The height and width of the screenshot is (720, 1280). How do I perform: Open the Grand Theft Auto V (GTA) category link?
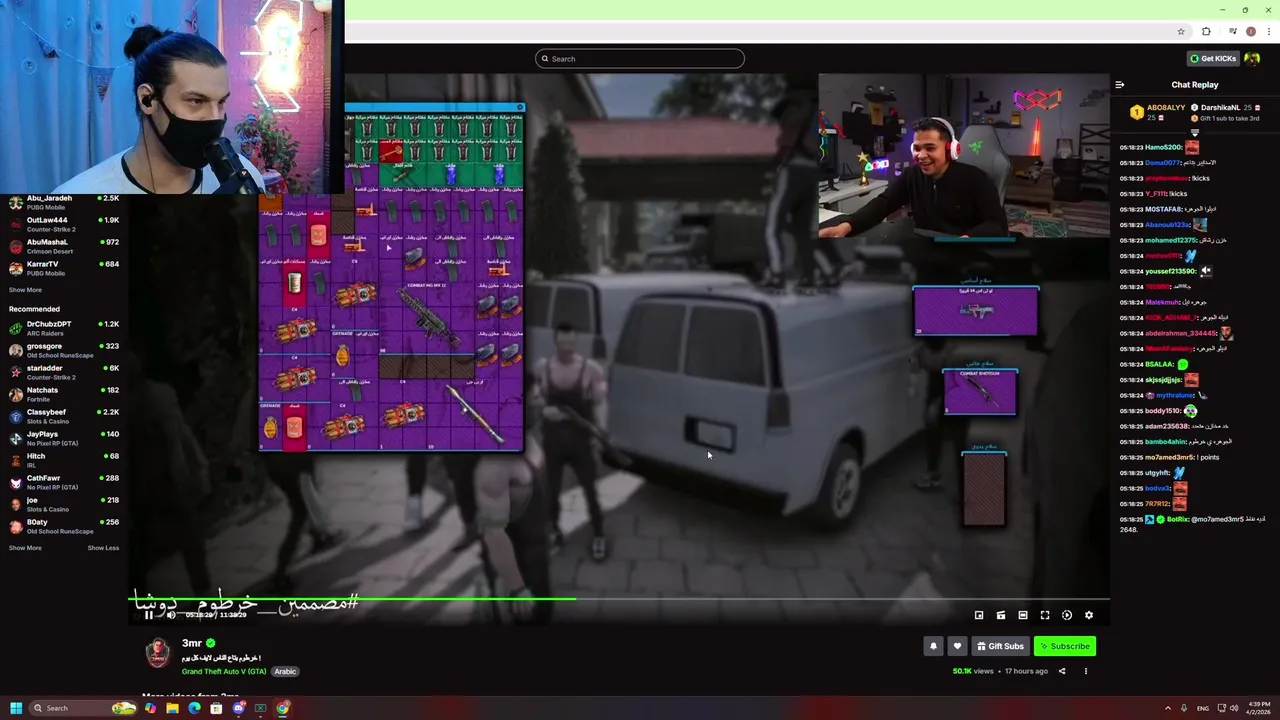click(x=224, y=671)
